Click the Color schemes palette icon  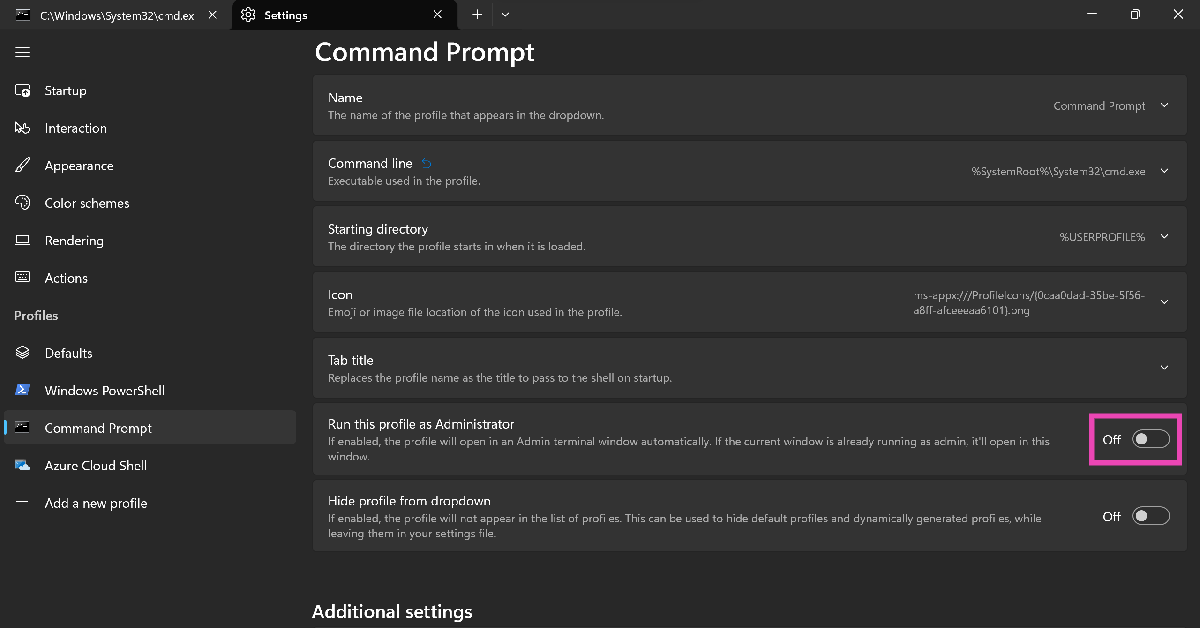[23, 203]
